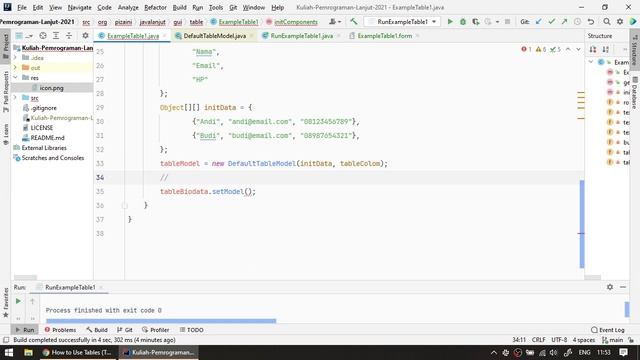Click the editor vertical scrollbar thumb

click(582, 224)
